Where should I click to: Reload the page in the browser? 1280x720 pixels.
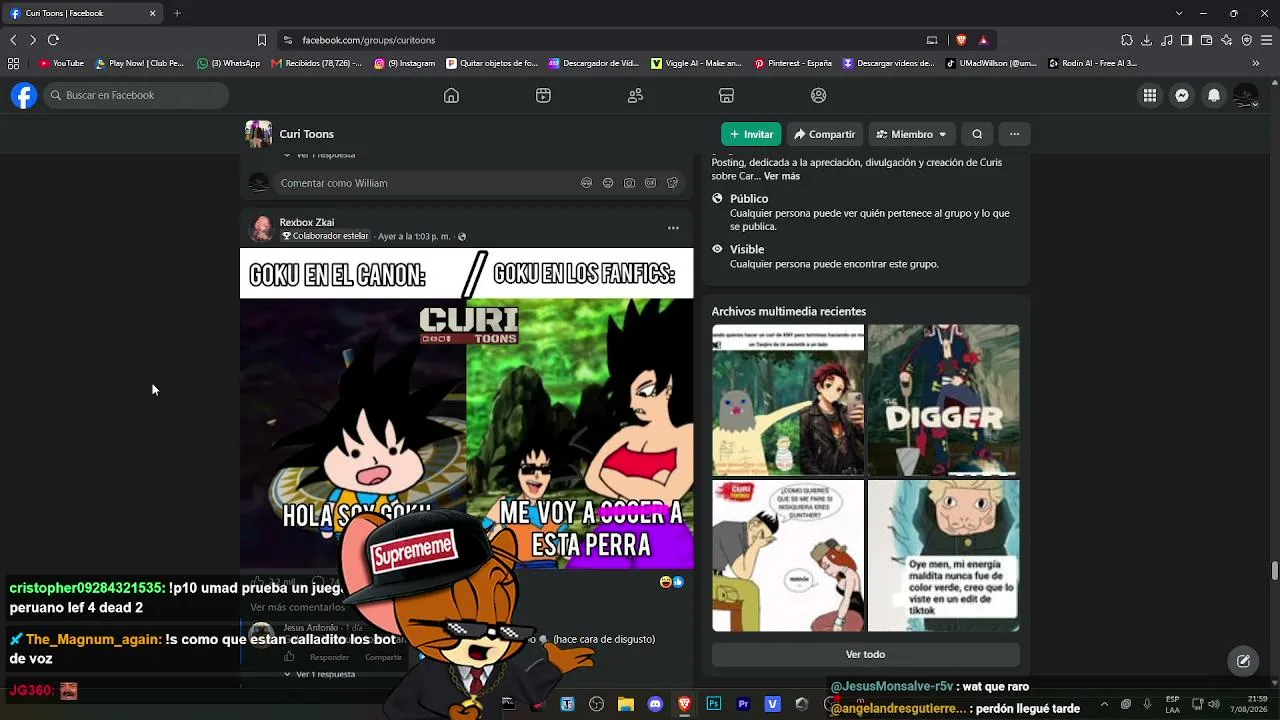pyautogui.click(x=53, y=40)
